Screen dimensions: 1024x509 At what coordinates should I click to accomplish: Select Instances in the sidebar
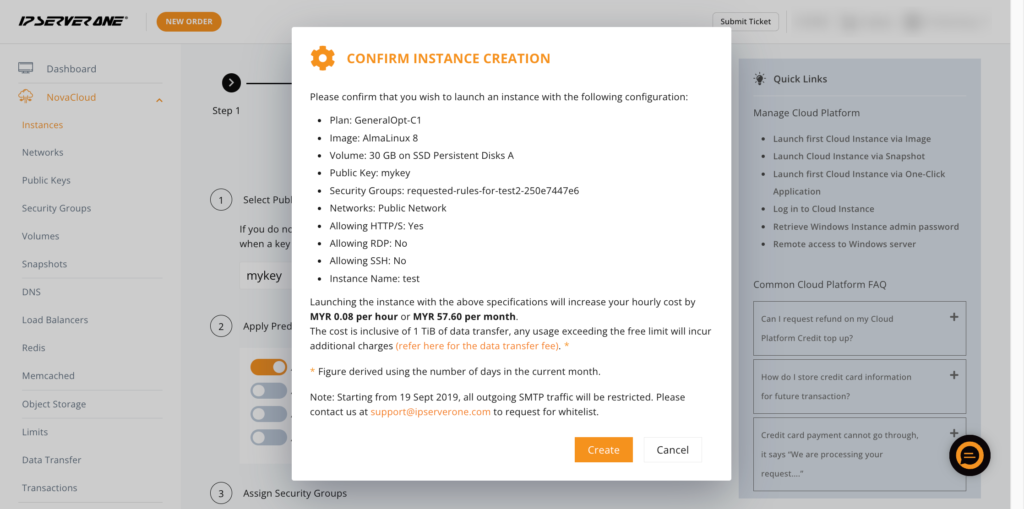click(x=42, y=125)
